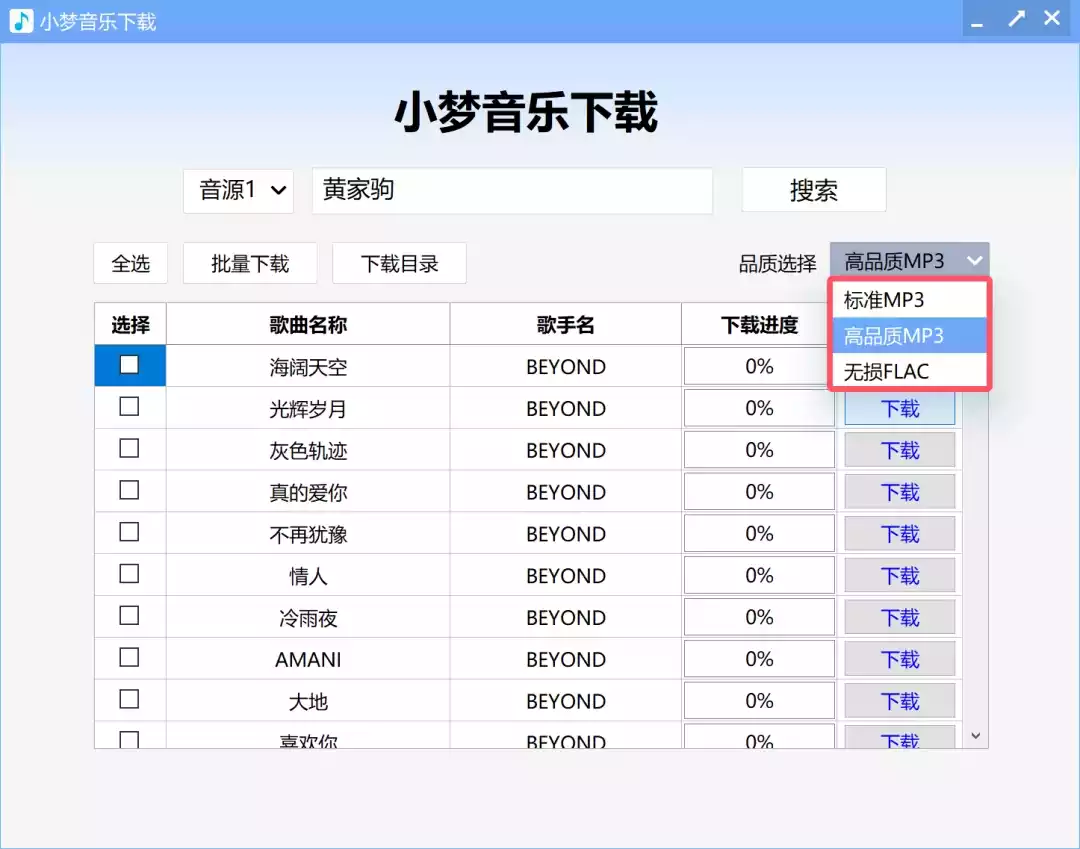
Task: Click the 0% progress bar for 灰色轨迹
Action: 759,450
